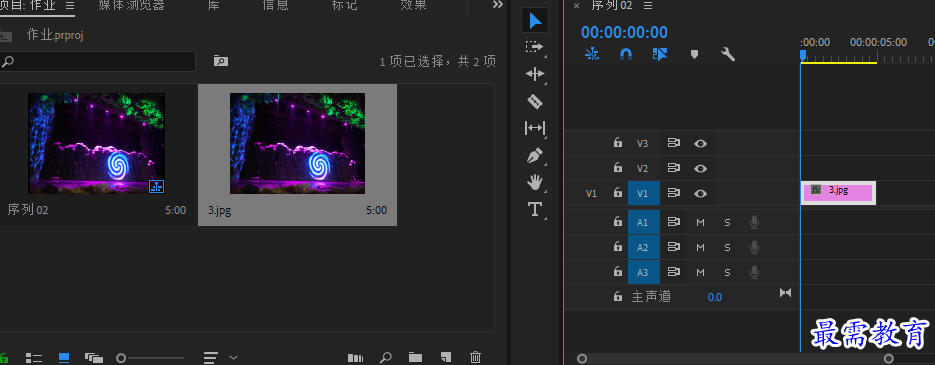The image size is (935, 365).
Task: Switch to the 效果 tab
Action: (413, 5)
